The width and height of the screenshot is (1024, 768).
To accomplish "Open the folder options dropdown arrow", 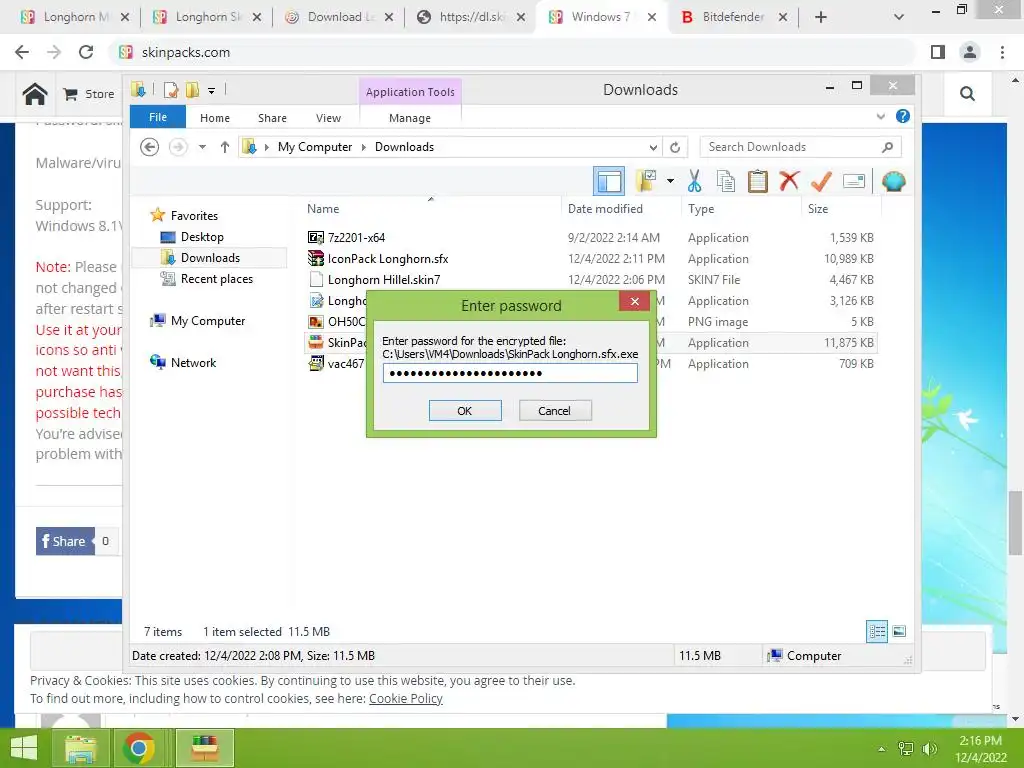I will (x=670, y=181).
